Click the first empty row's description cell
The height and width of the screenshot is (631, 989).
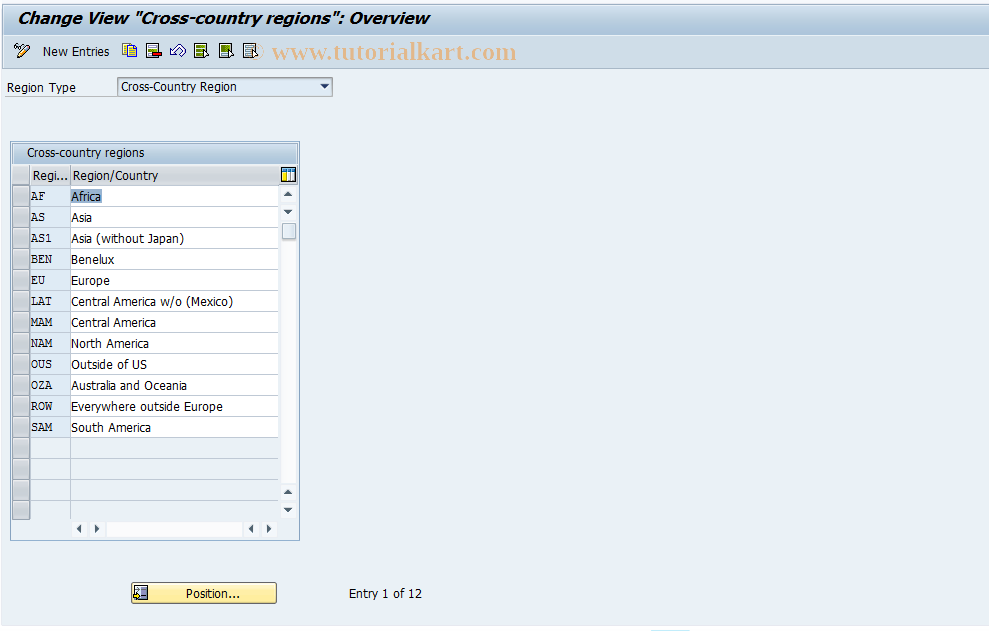(174, 448)
